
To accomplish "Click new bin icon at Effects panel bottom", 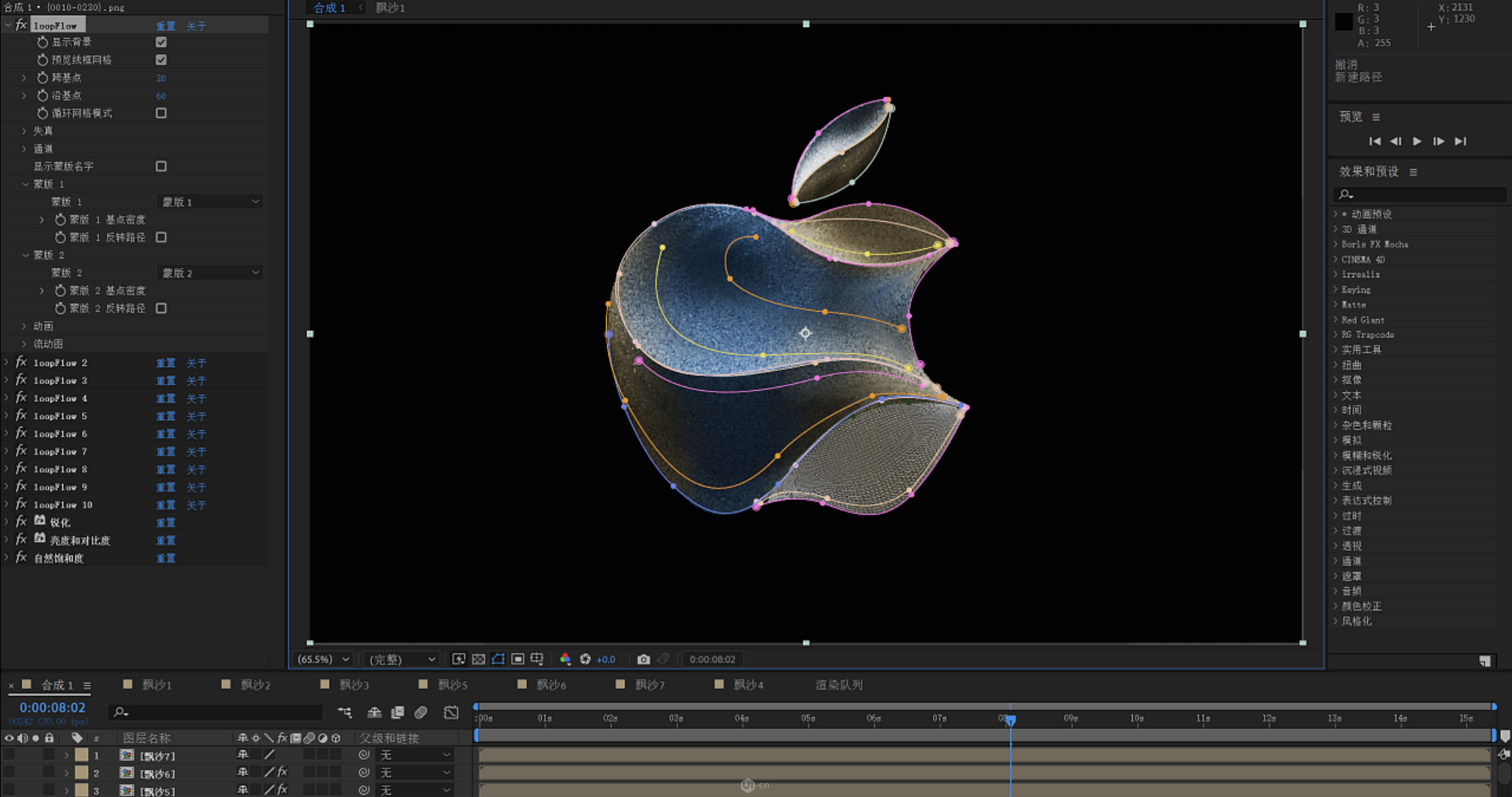I will [1484, 661].
